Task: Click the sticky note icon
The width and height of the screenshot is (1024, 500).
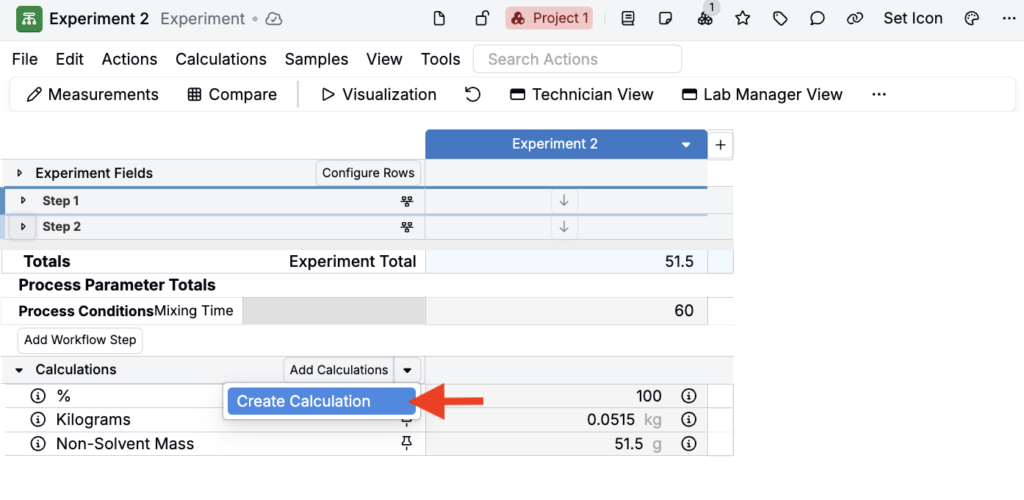Action: pos(666,18)
